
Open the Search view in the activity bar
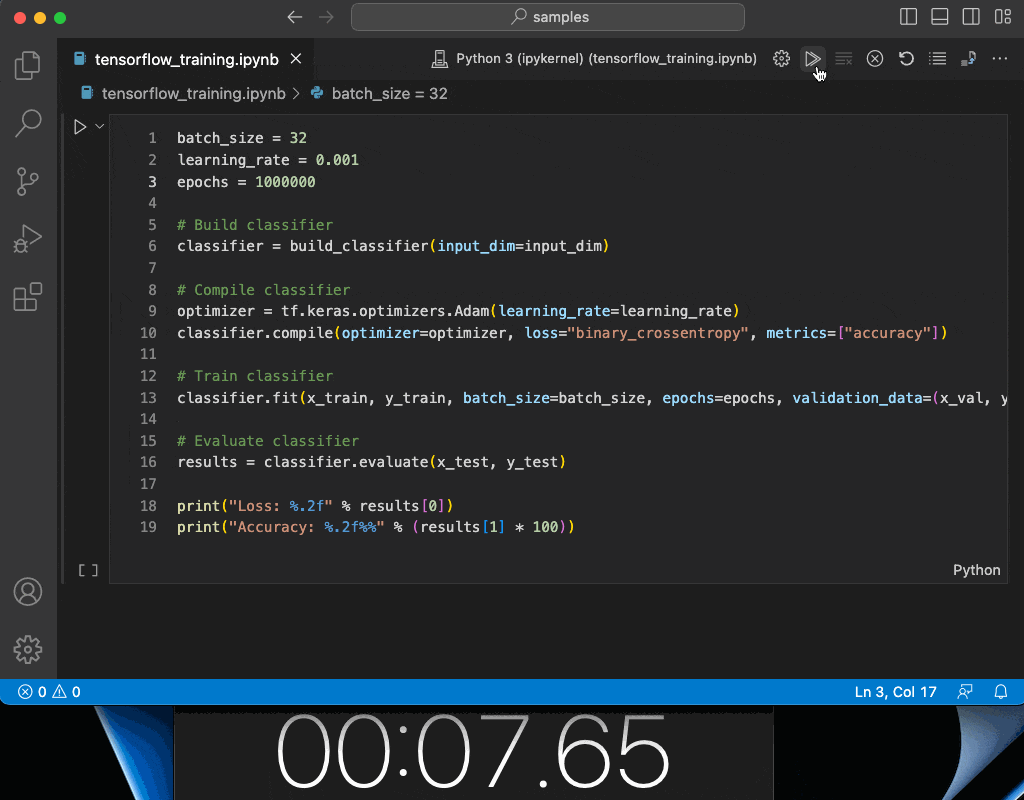coord(27,122)
